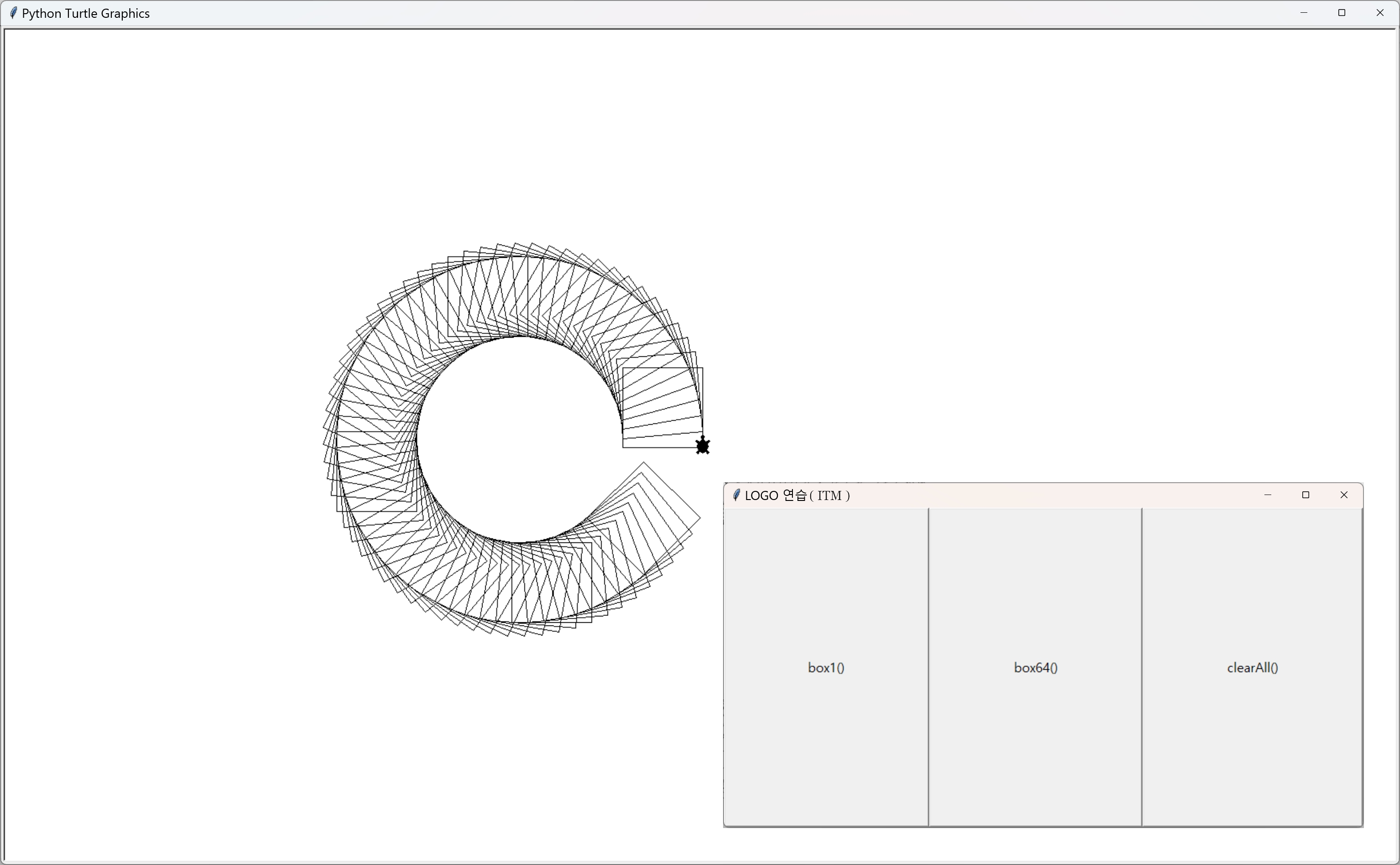Screen dimensions: 1400x865
Task: Close the LOGO 연습 ( ITM ) window
Action: [1344, 495]
